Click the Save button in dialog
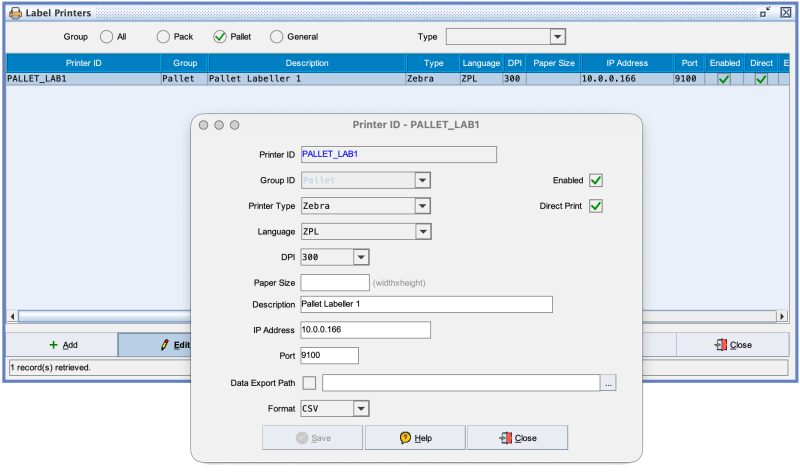The height and width of the screenshot is (476, 800). [312, 438]
